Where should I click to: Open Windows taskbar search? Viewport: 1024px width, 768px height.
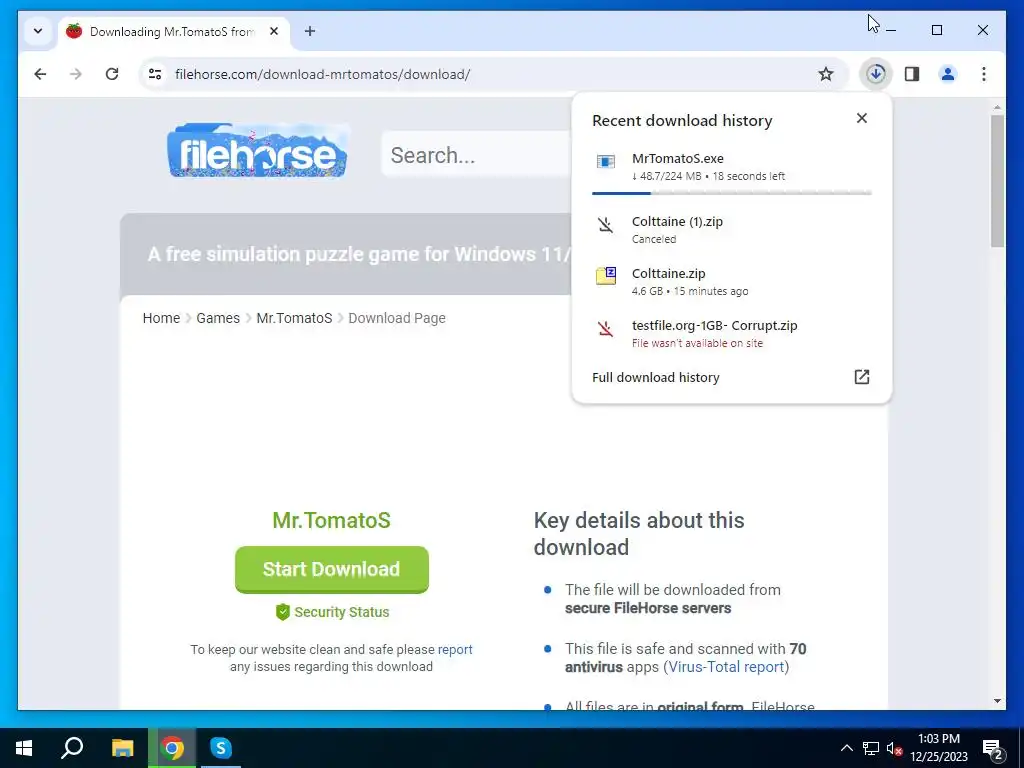[72, 748]
